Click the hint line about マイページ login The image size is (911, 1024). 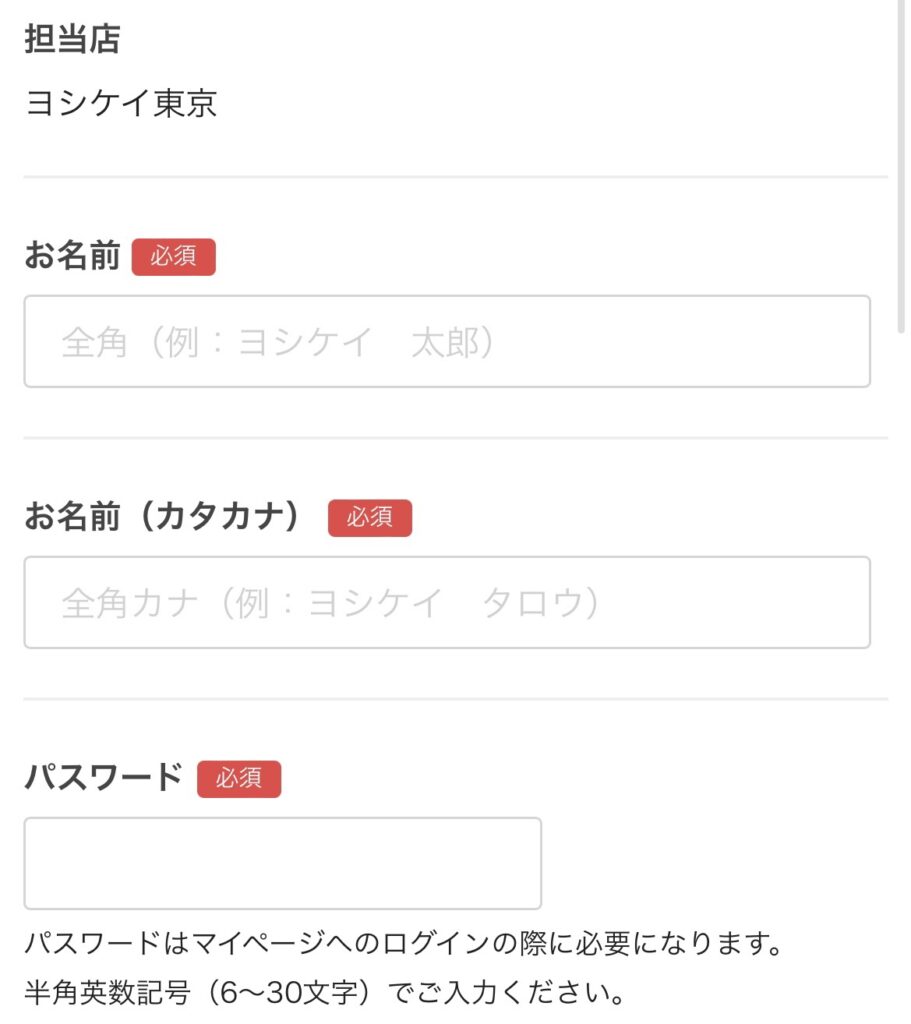(x=402, y=942)
